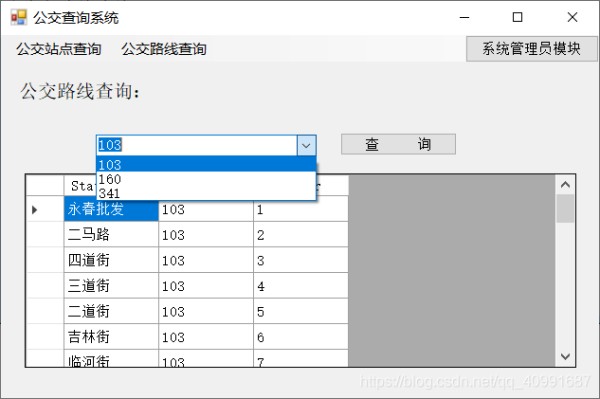Open the 公交站点查询 menu
Viewport: 600px width, 399px height.
pos(59,49)
